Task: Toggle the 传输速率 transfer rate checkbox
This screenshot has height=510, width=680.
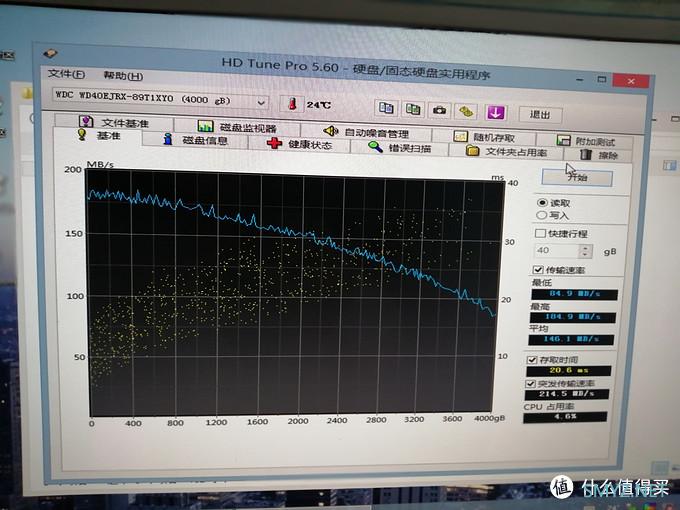Action: pos(538,270)
